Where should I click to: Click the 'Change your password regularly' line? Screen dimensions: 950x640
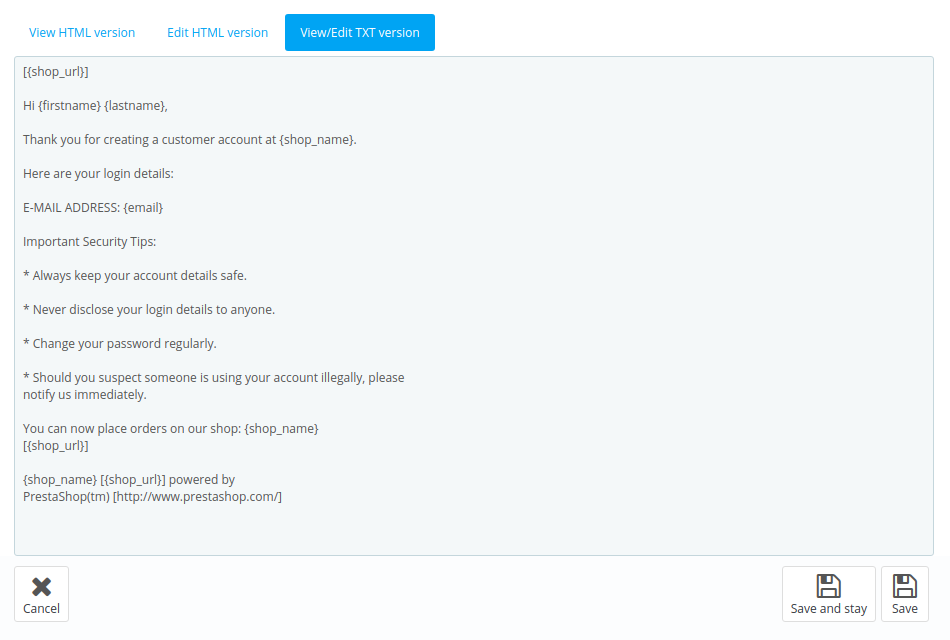120,343
